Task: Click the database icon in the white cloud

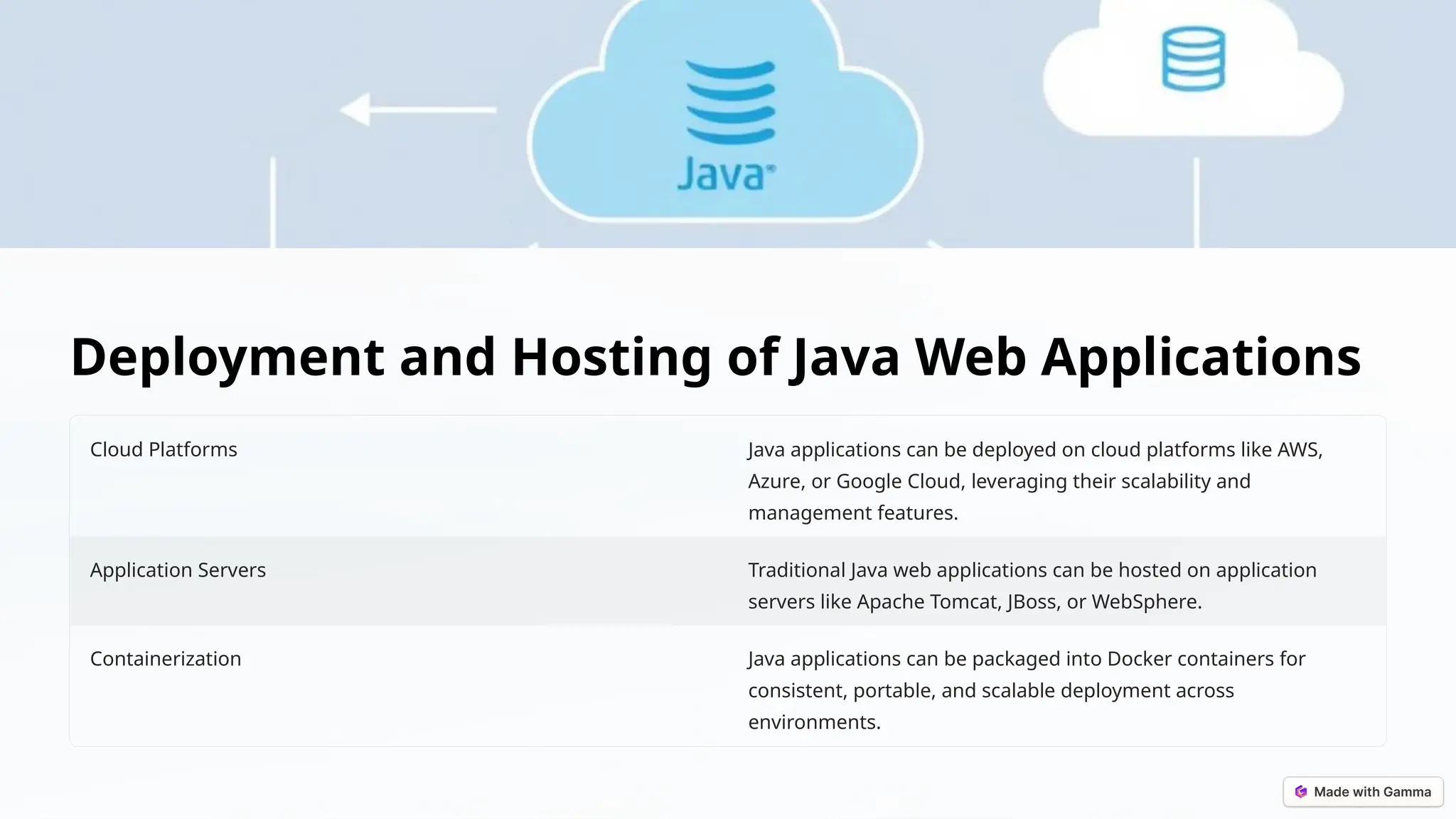Action: (1193, 59)
